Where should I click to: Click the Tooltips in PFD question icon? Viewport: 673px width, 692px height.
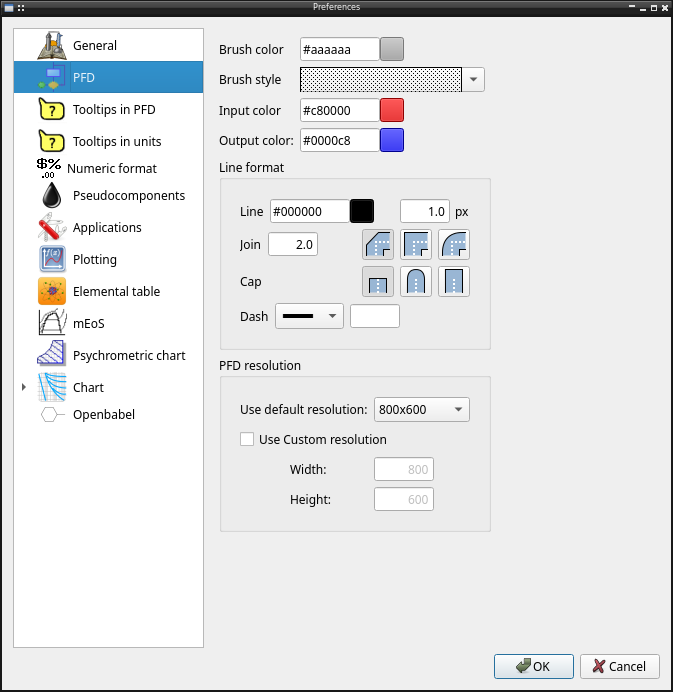[x=52, y=109]
